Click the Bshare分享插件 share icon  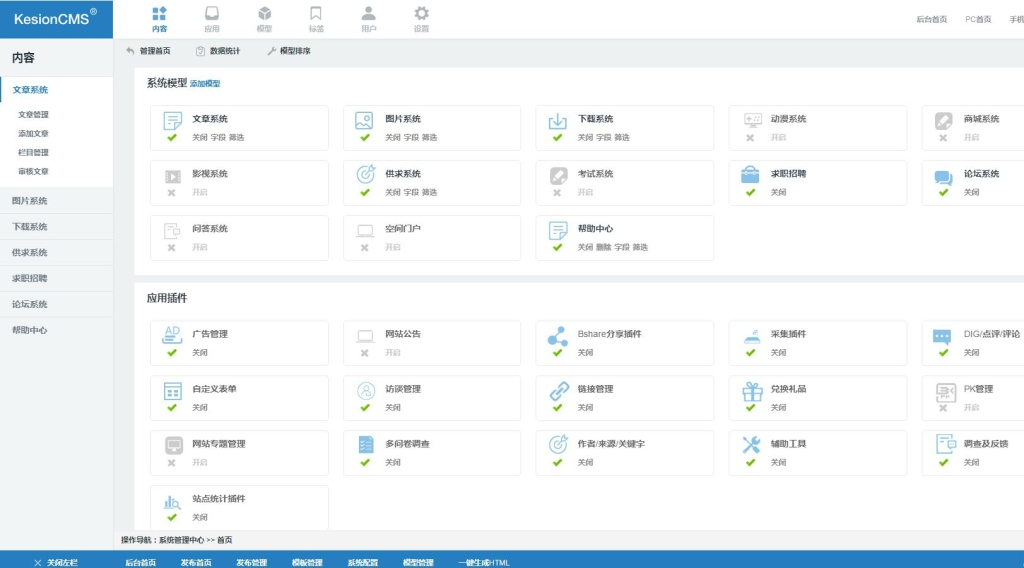pyautogui.click(x=557, y=337)
